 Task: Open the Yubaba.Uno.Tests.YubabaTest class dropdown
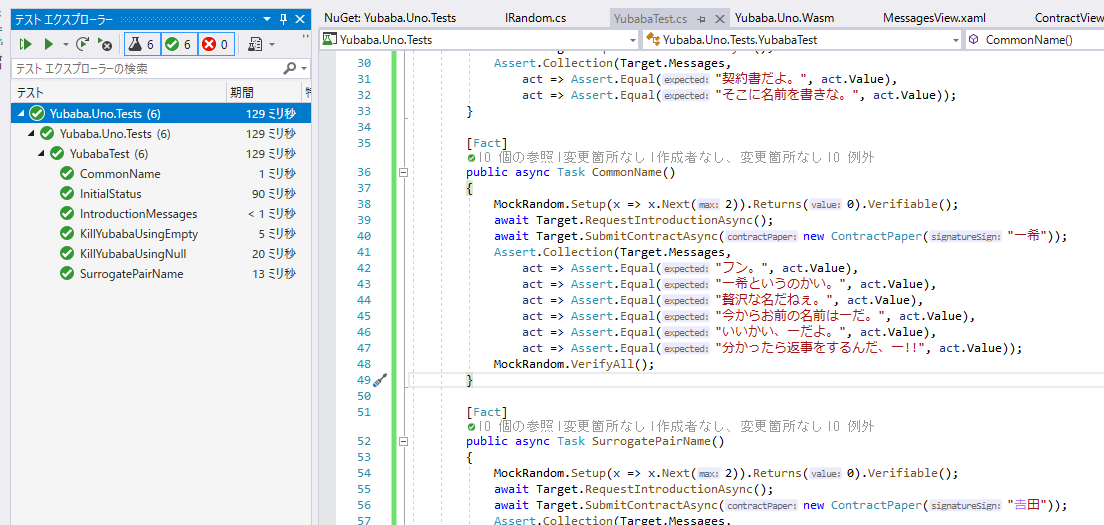click(x=954, y=40)
